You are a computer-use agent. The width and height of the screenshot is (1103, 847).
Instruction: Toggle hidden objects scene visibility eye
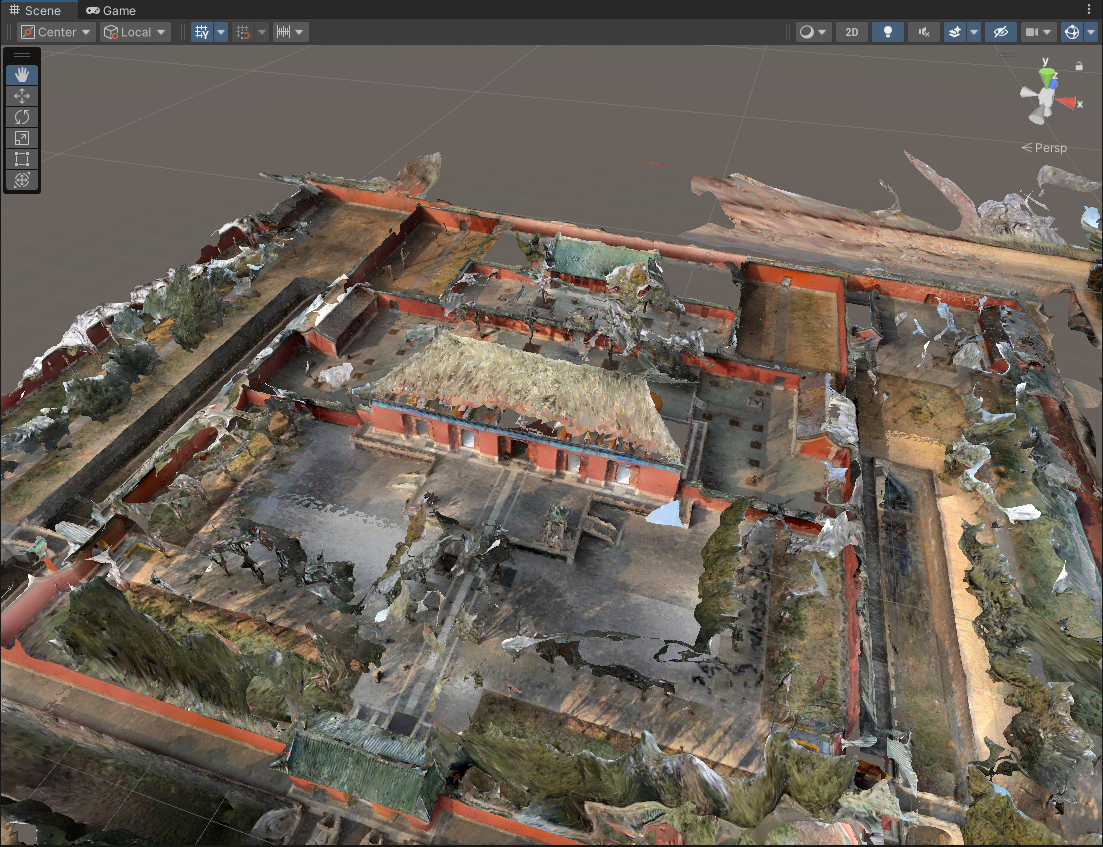point(999,32)
